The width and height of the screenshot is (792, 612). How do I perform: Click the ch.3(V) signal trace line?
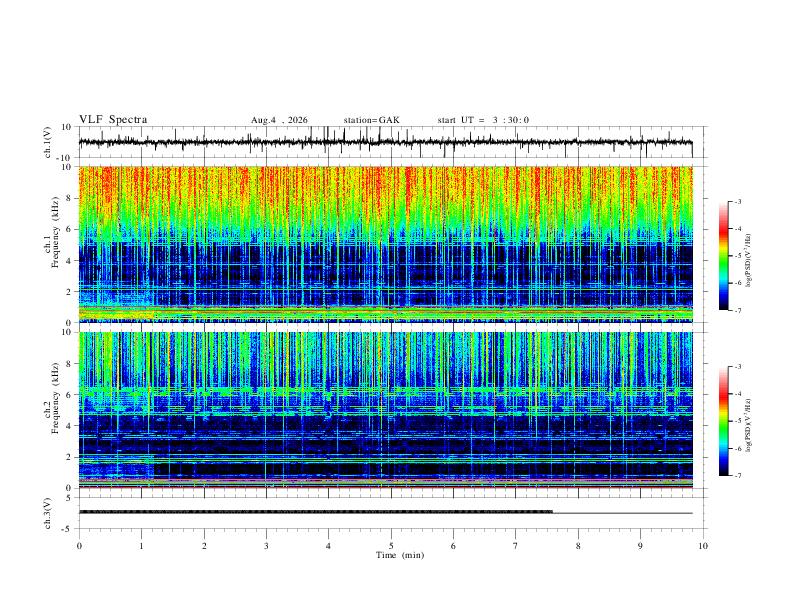[x=386, y=512]
